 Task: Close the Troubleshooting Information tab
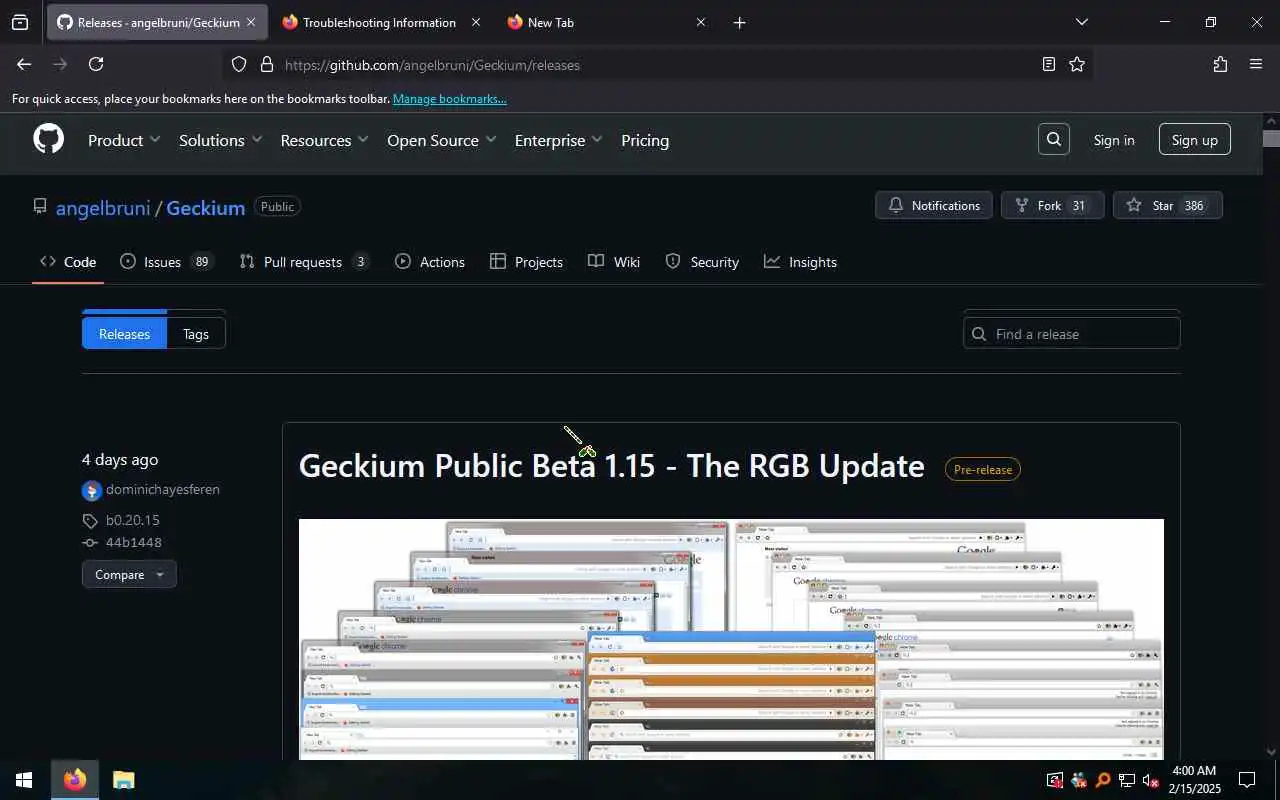[476, 22]
